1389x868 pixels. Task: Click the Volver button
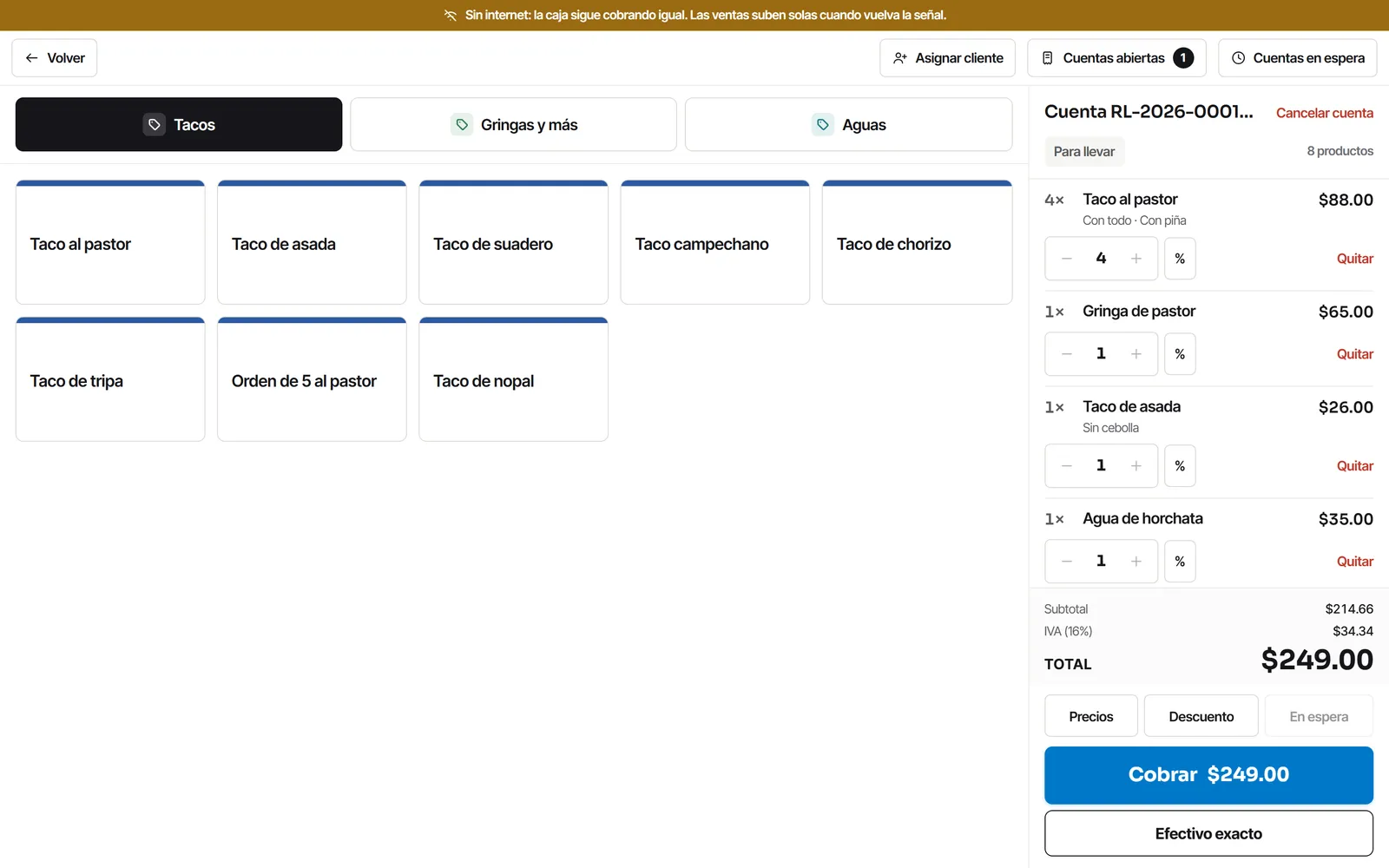pyautogui.click(x=55, y=58)
